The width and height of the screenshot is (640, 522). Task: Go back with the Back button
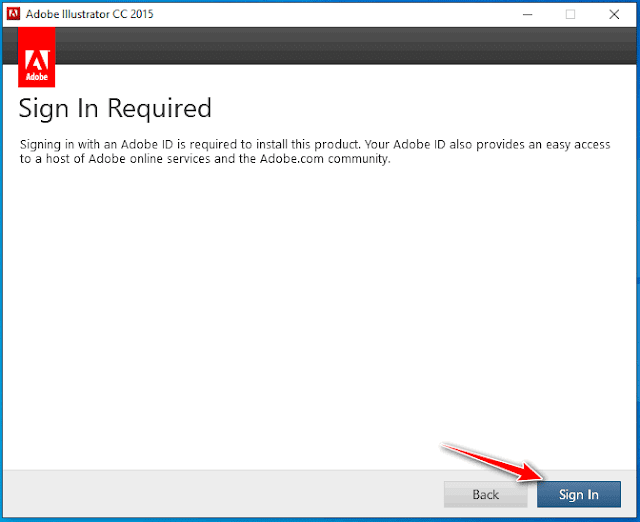(x=485, y=494)
